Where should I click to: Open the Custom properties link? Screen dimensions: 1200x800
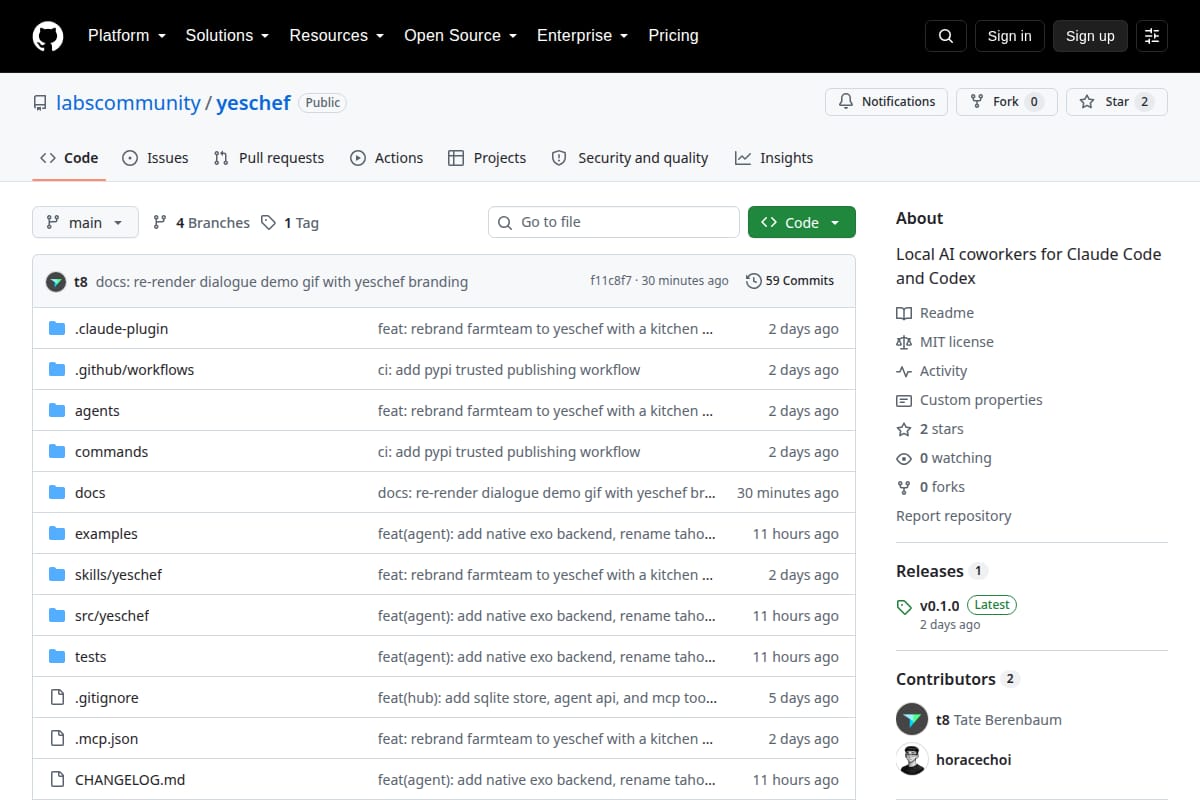click(969, 400)
